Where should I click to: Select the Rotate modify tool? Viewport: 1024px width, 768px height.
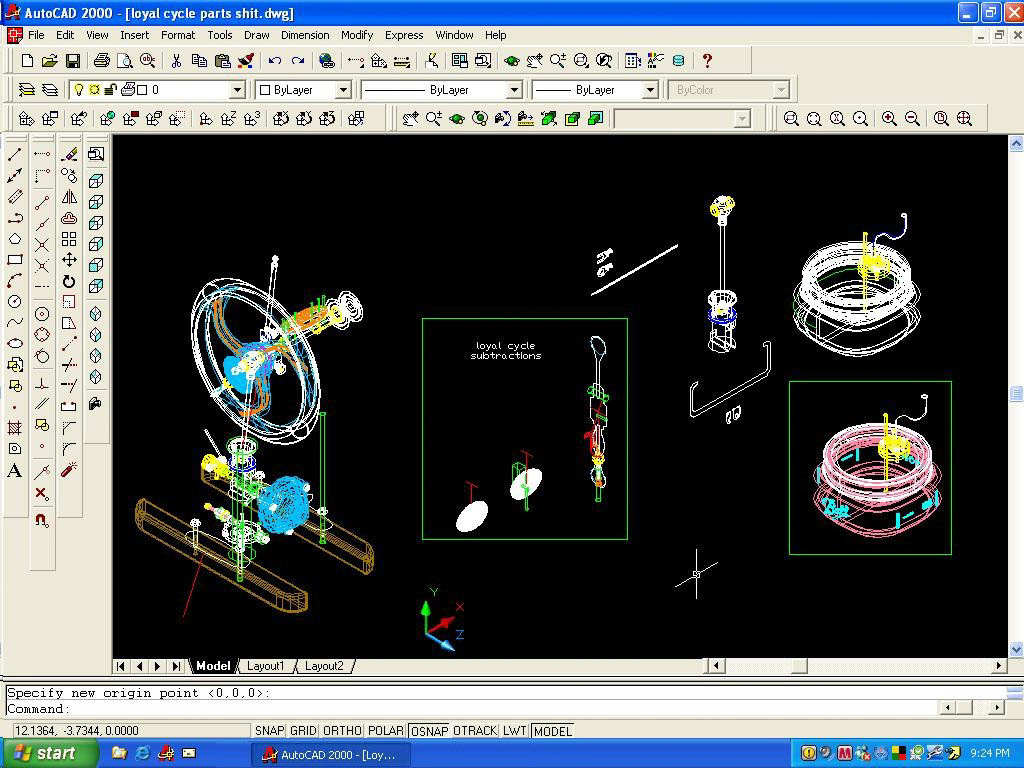(x=69, y=281)
